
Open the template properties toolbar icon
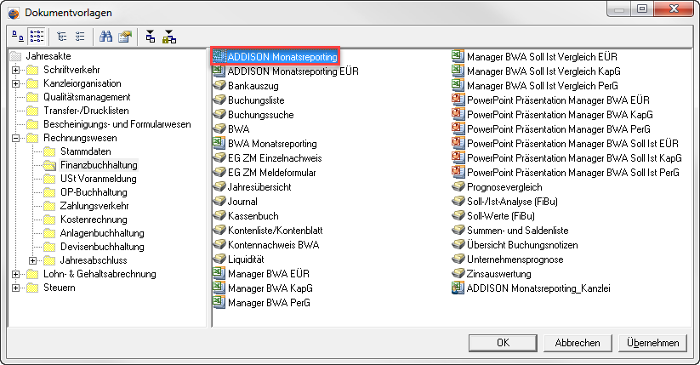[x=125, y=37]
